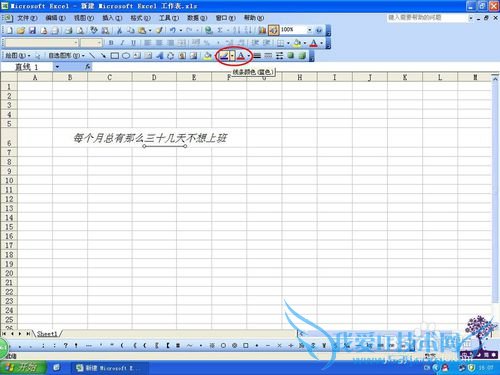500x375 pixels.
Task: Click the formatting toolbar red Font Color A
Action: tap(313, 43)
